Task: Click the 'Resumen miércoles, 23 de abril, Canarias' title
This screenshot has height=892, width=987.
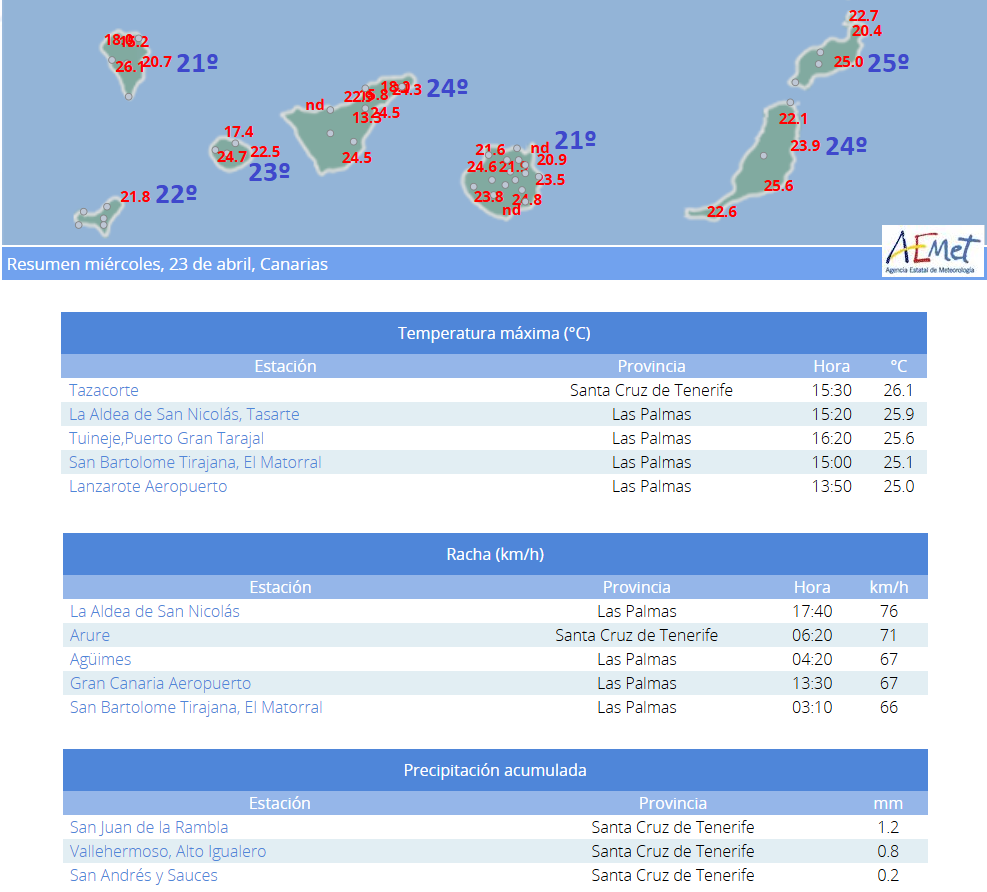Action: tap(167, 264)
